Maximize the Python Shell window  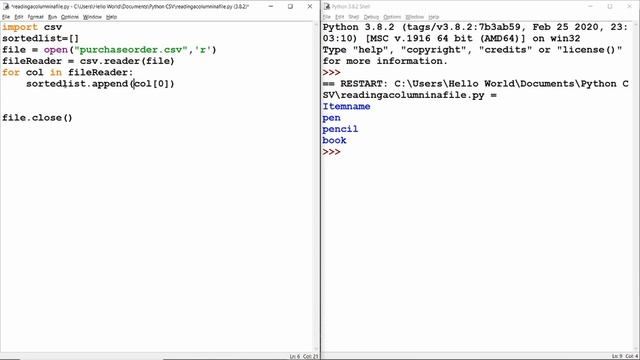pos(610,7)
